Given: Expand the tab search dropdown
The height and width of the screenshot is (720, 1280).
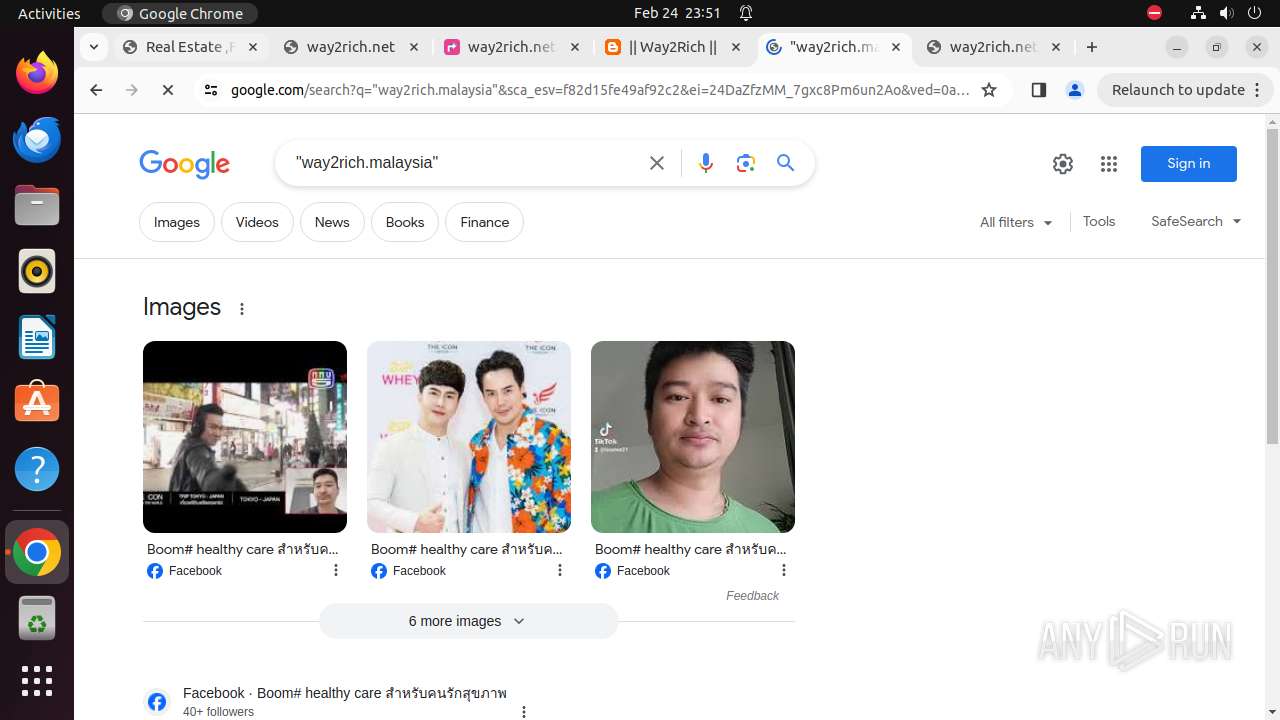Looking at the screenshot, I should pyautogui.click(x=93, y=47).
